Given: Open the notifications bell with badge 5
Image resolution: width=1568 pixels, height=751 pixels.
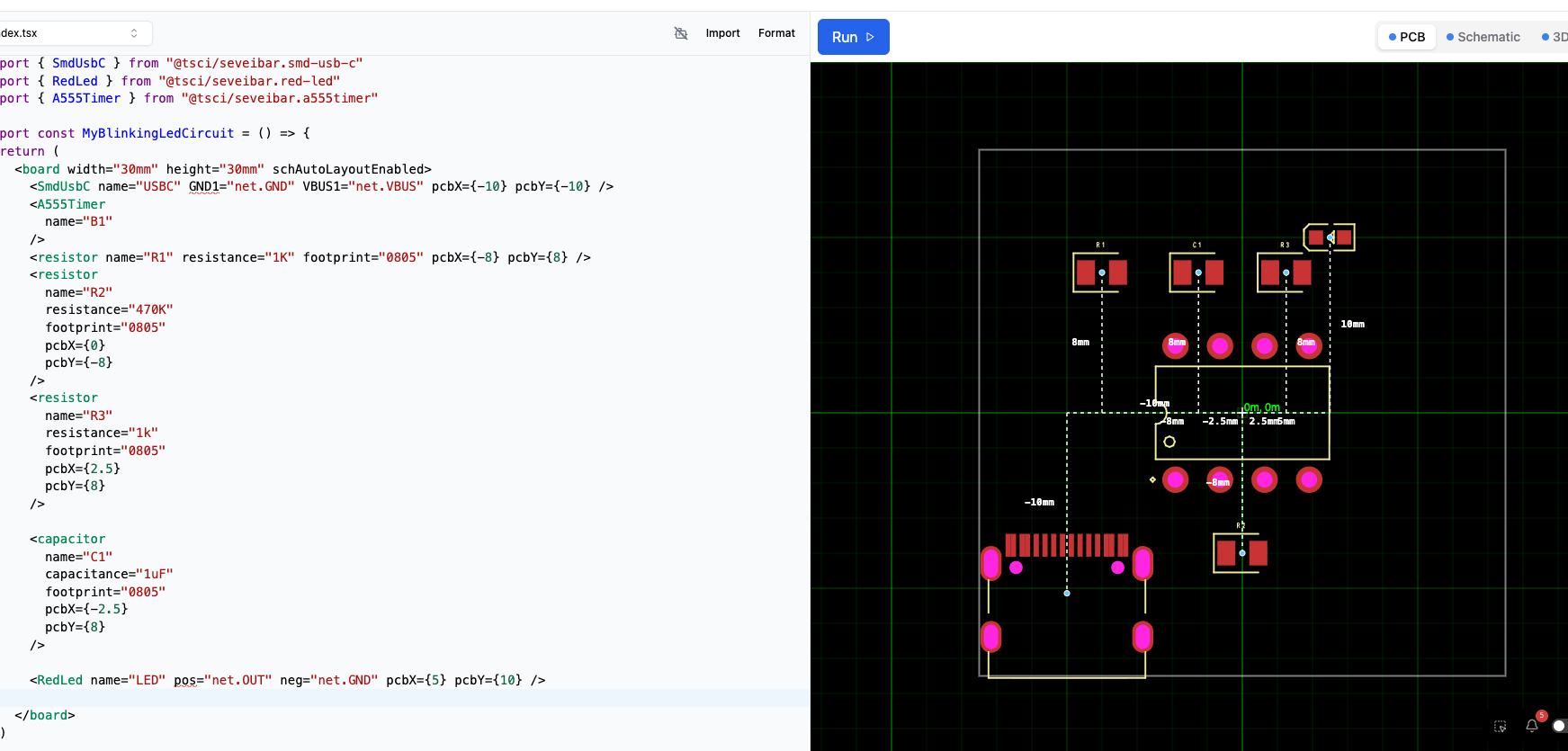Looking at the screenshot, I should (1532, 725).
